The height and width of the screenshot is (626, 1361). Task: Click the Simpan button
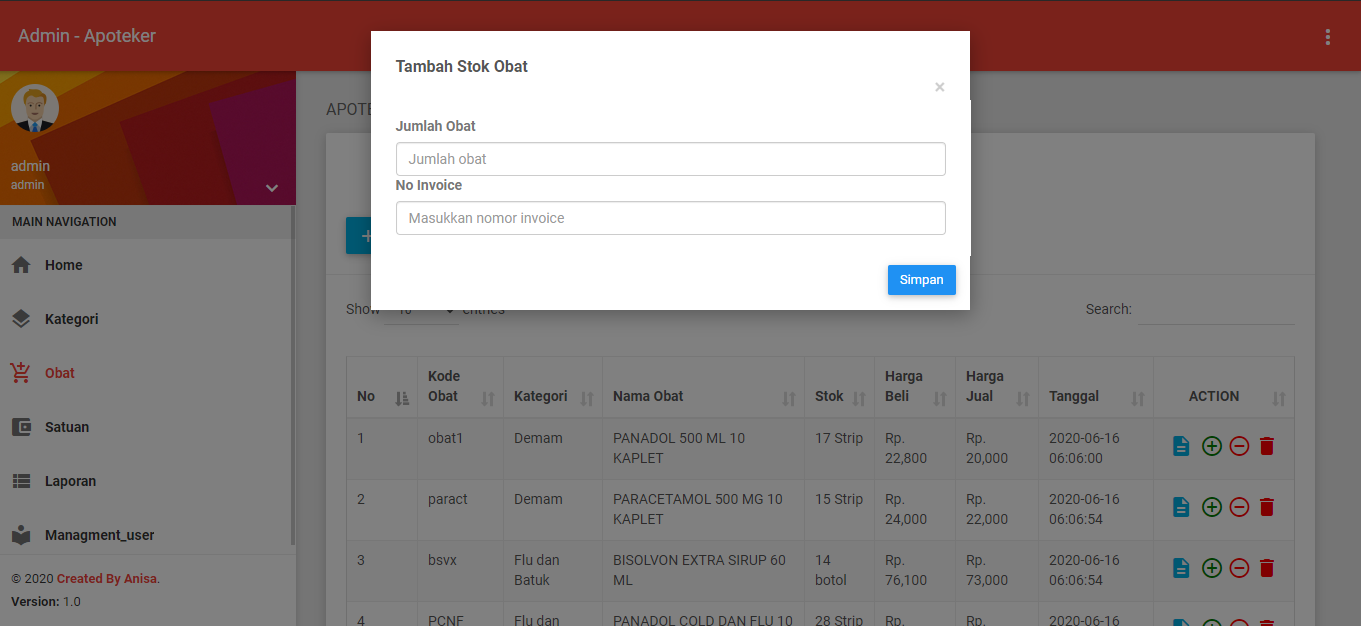tap(921, 280)
